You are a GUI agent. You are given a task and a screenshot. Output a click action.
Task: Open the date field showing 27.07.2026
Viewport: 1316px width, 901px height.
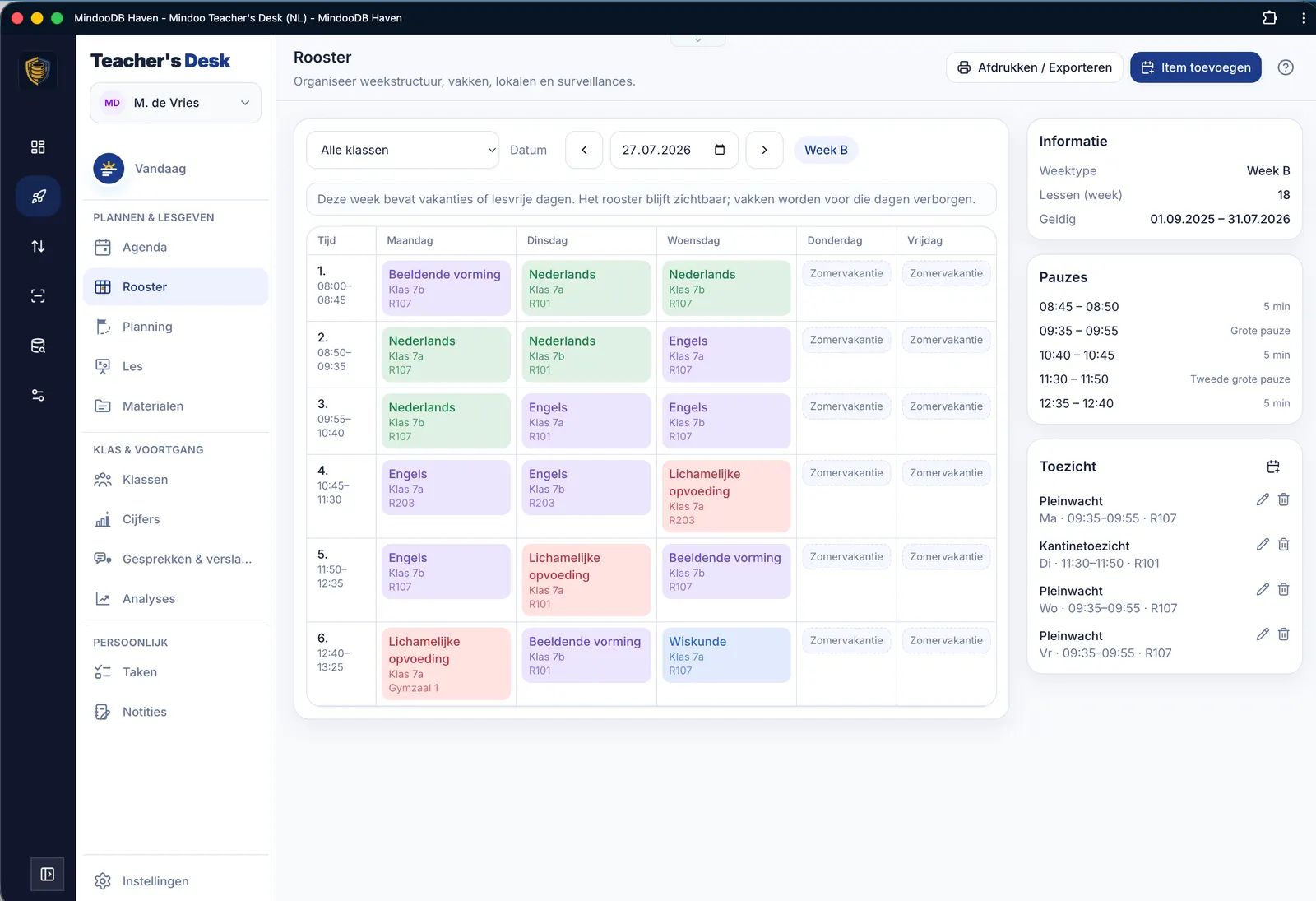click(x=674, y=150)
